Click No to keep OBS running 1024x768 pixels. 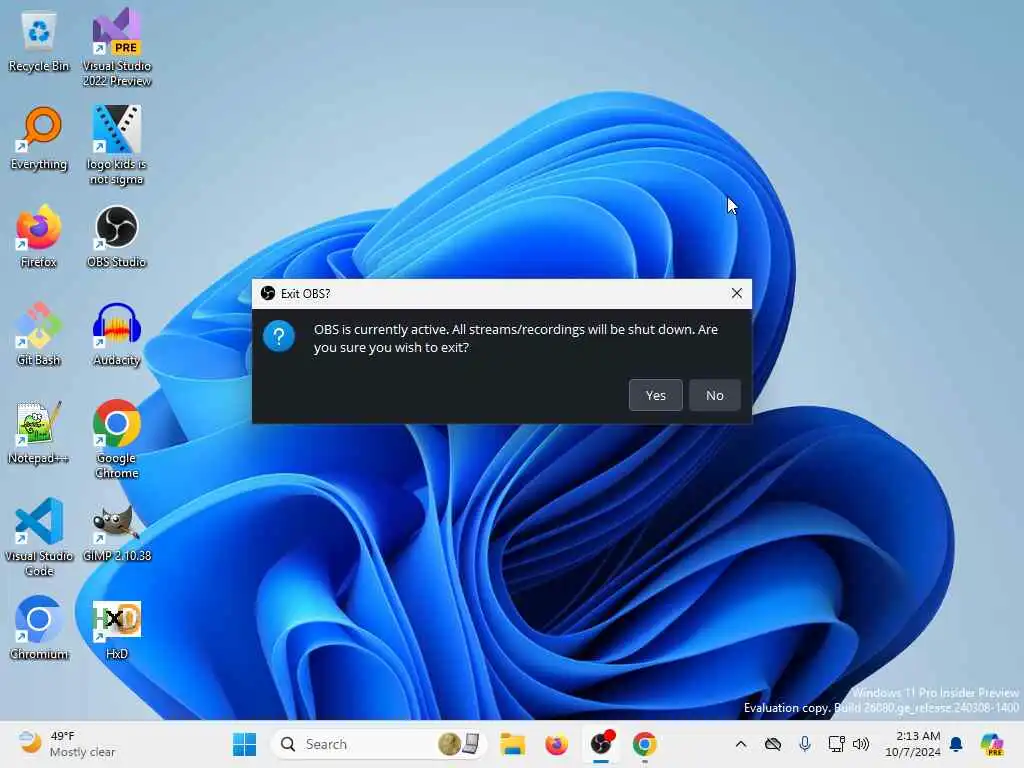714,395
